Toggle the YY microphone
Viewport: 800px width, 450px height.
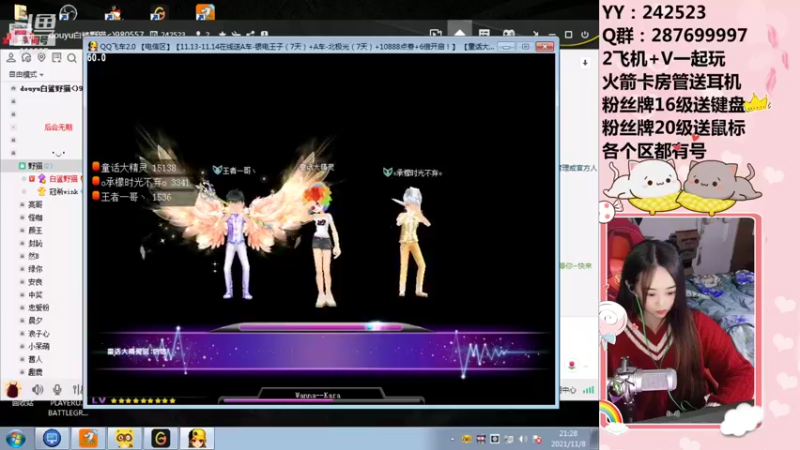click(x=57, y=390)
